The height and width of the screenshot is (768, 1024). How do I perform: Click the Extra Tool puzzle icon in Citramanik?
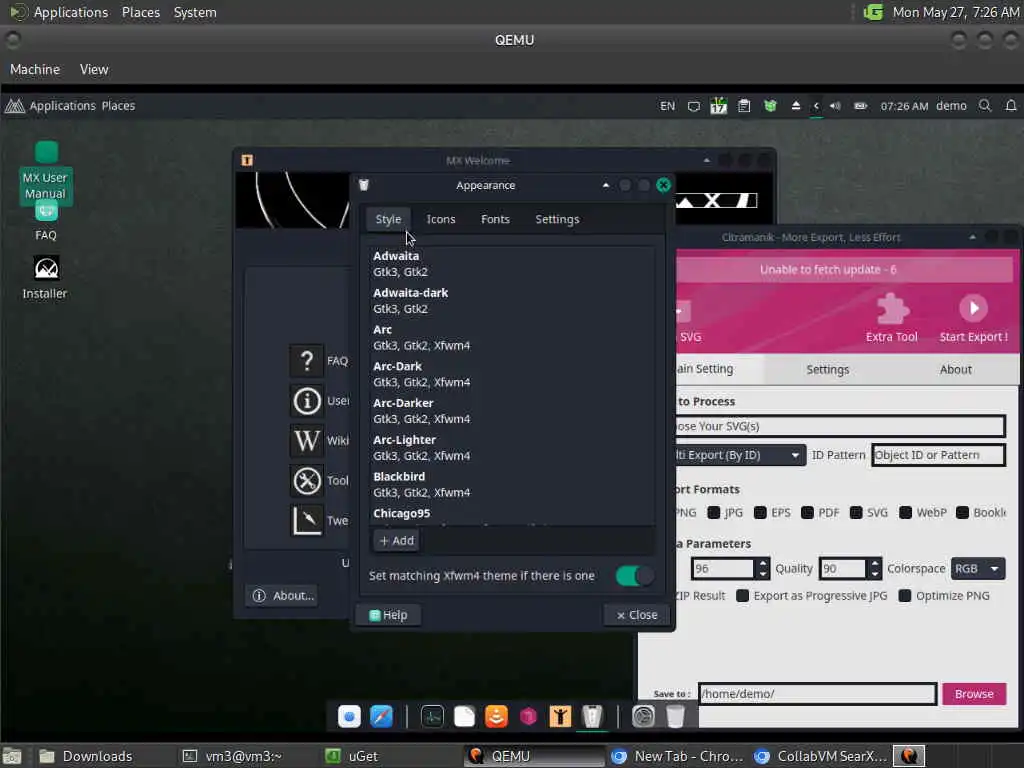(x=892, y=308)
